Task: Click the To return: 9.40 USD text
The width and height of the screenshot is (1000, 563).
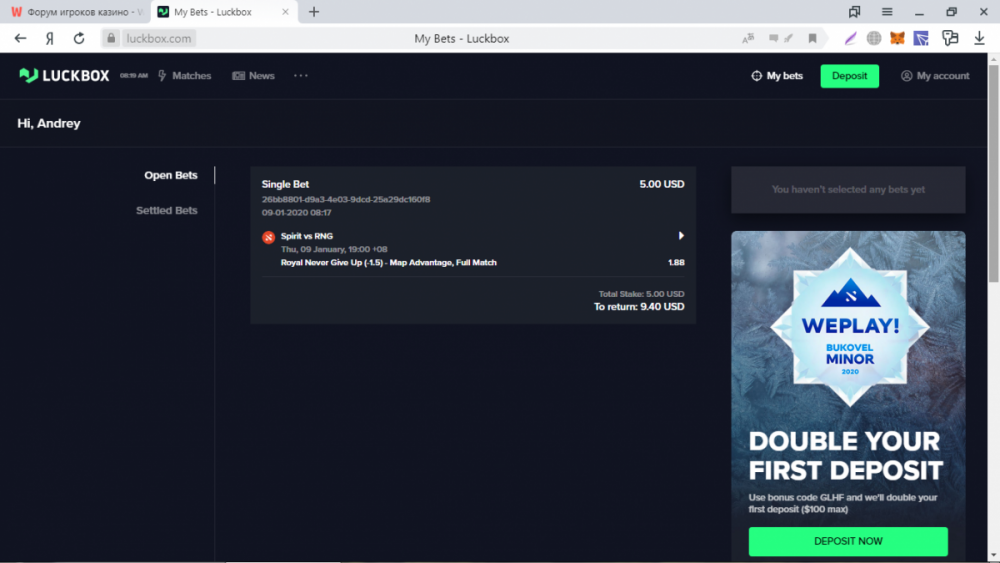Action: [639, 307]
